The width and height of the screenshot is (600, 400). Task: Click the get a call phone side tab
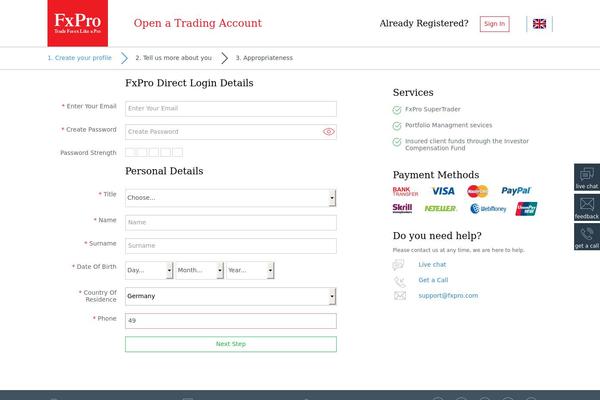click(x=587, y=237)
